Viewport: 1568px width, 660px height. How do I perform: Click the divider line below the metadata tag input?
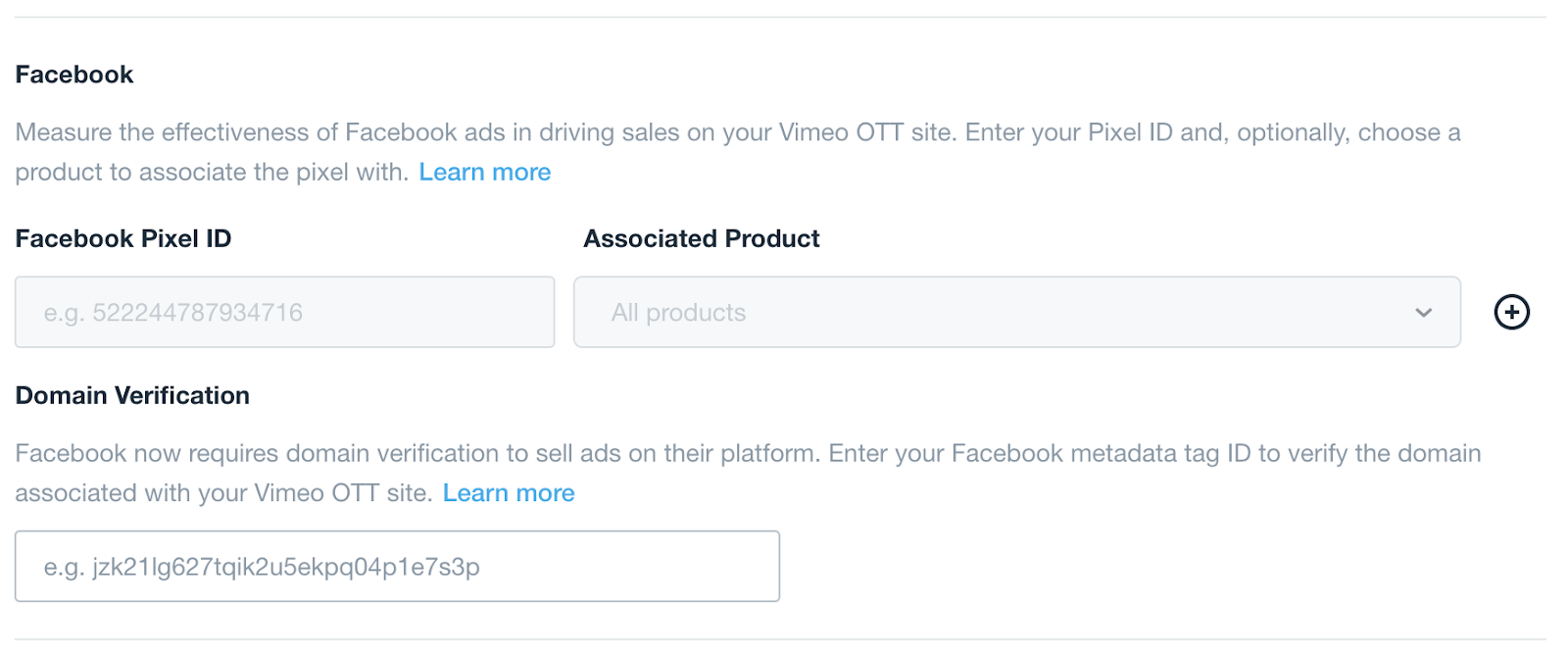pos(780,639)
